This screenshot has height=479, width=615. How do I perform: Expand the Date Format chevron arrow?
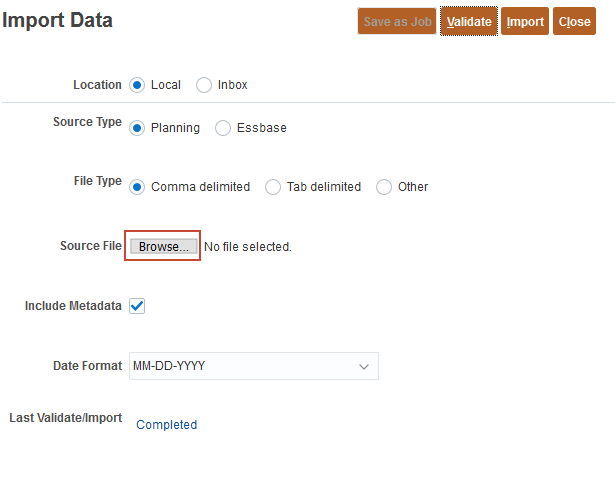click(364, 367)
